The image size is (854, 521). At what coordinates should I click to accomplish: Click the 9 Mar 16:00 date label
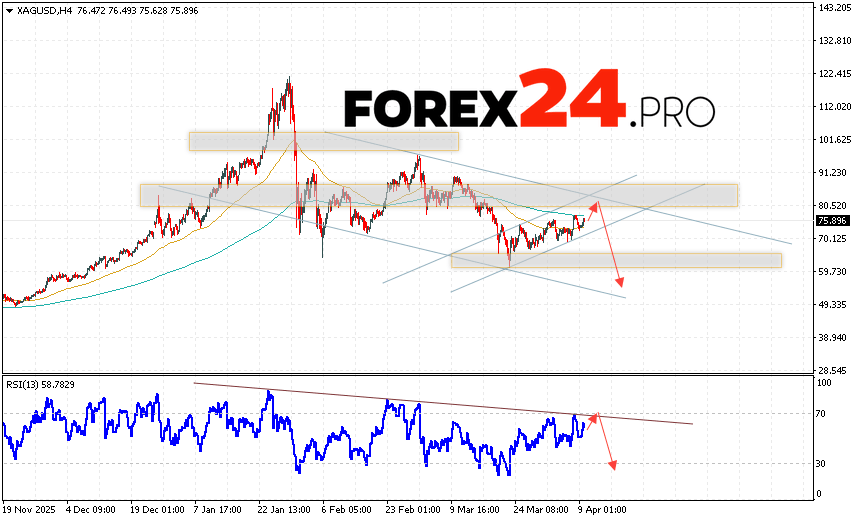[x=474, y=508]
